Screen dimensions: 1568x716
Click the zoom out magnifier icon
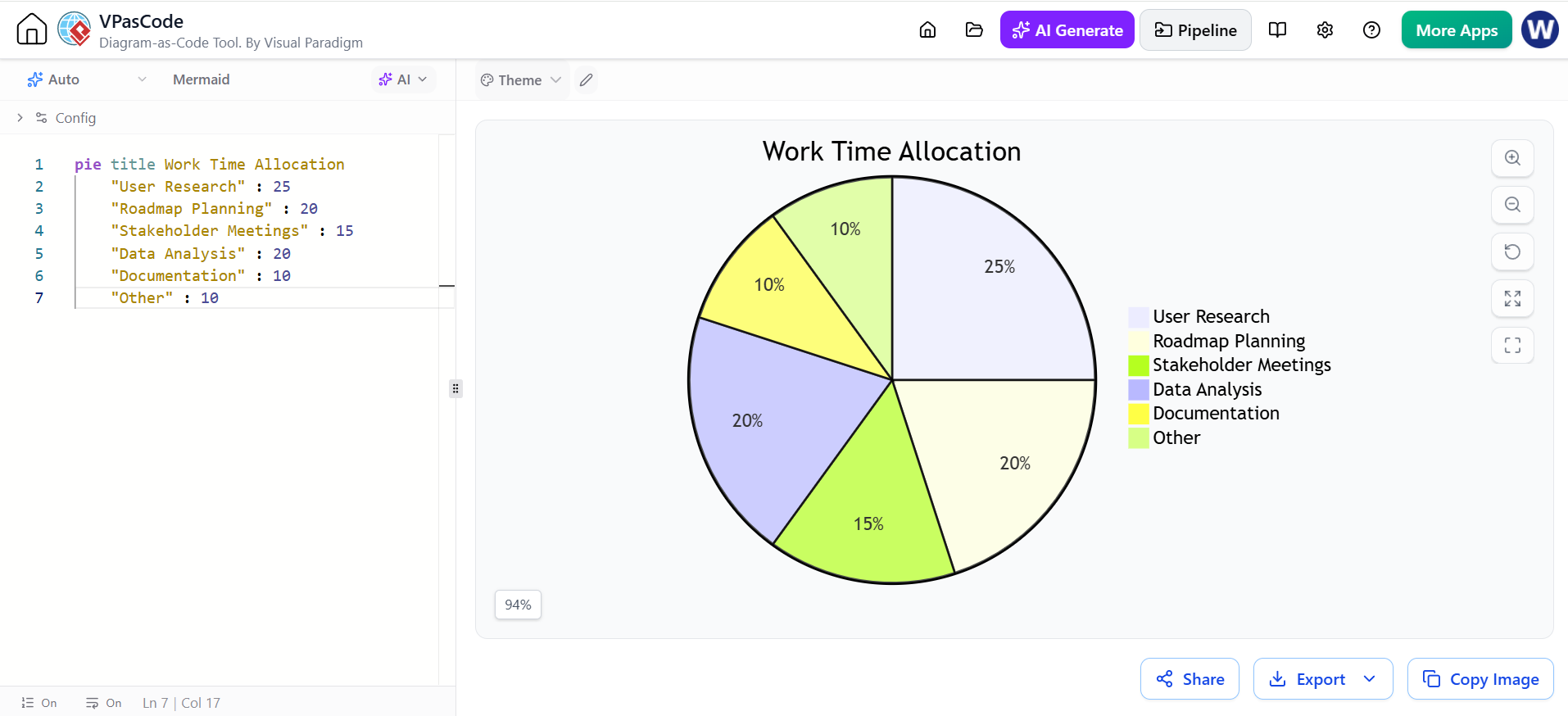click(x=1512, y=205)
